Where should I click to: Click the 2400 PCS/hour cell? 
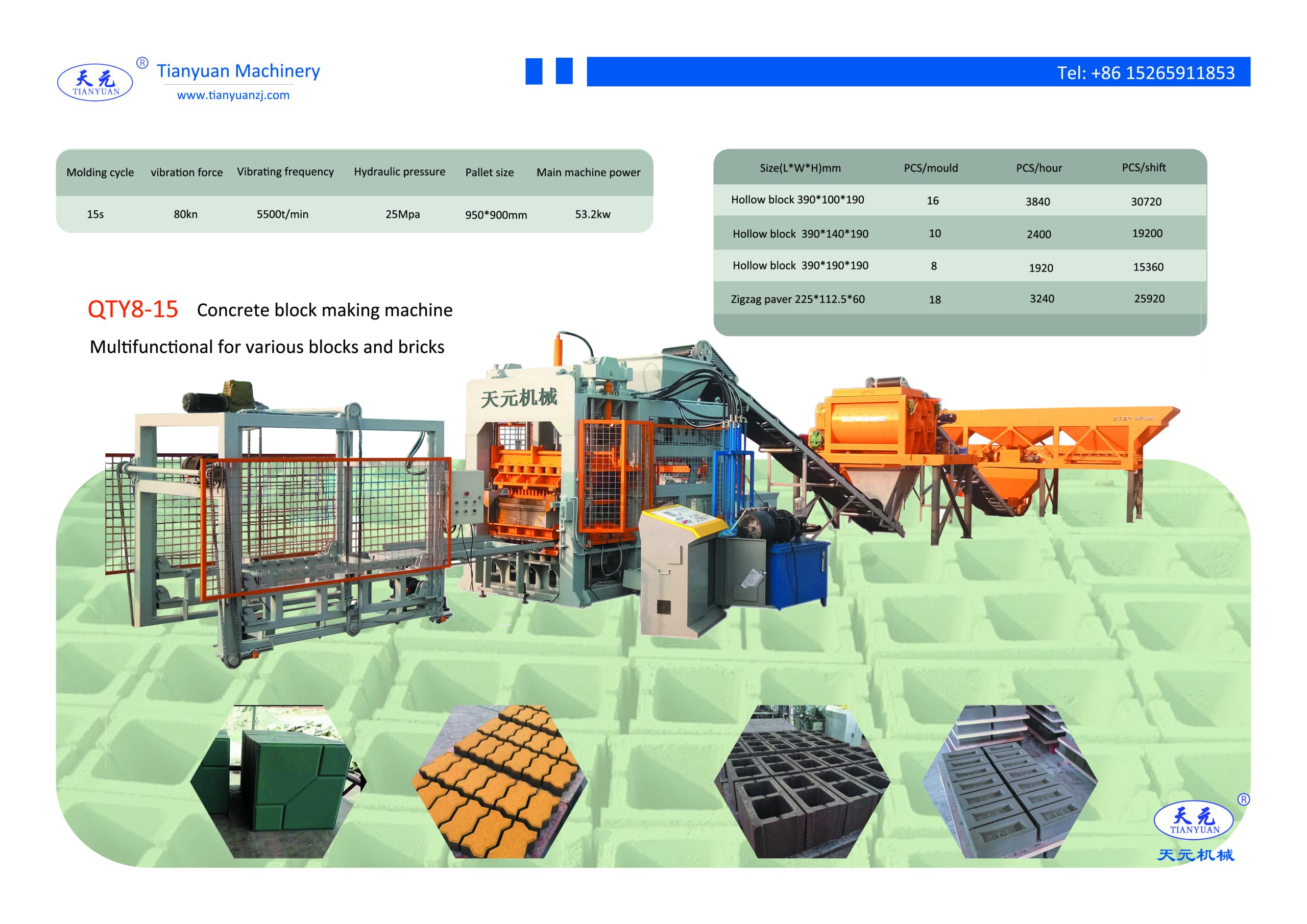click(x=1039, y=234)
